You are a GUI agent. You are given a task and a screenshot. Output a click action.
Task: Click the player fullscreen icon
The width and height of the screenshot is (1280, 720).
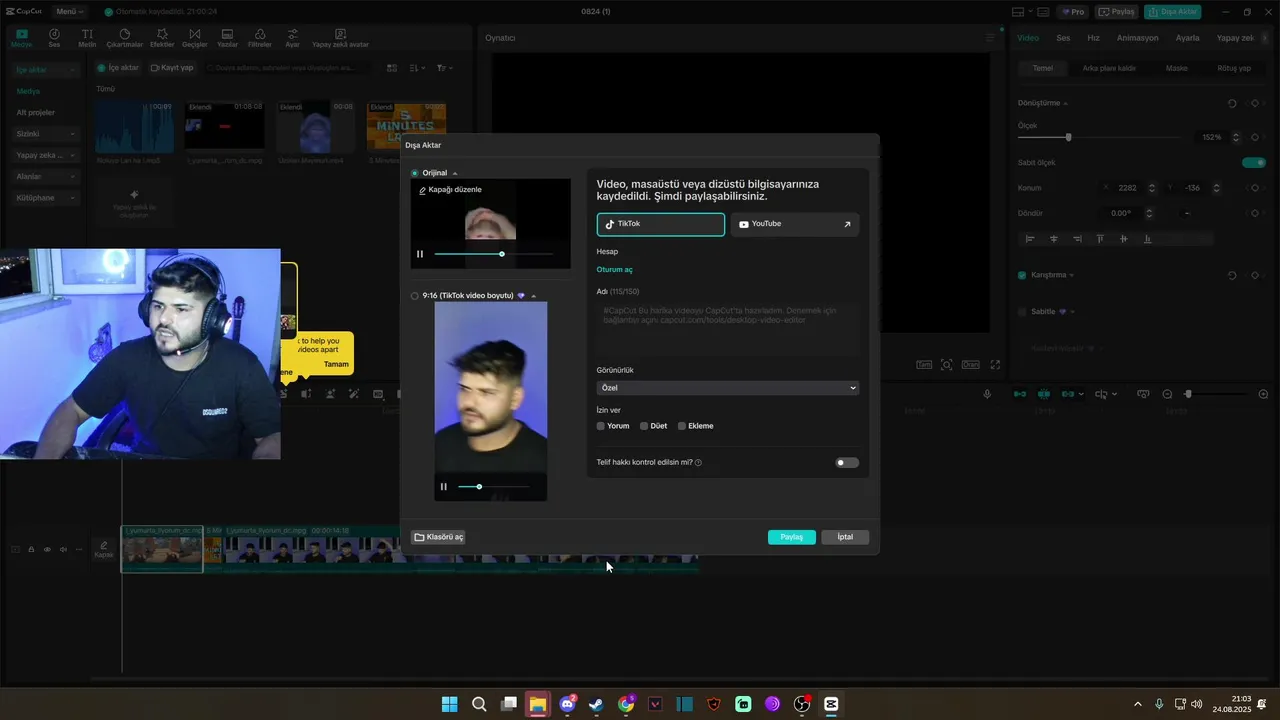[x=995, y=365]
